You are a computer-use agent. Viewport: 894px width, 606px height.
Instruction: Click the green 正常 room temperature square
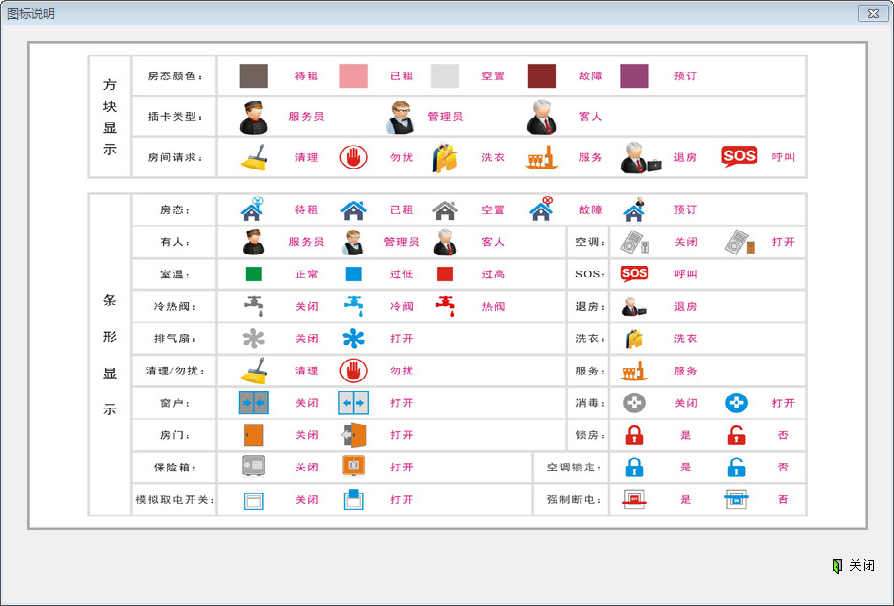[x=254, y=274]
